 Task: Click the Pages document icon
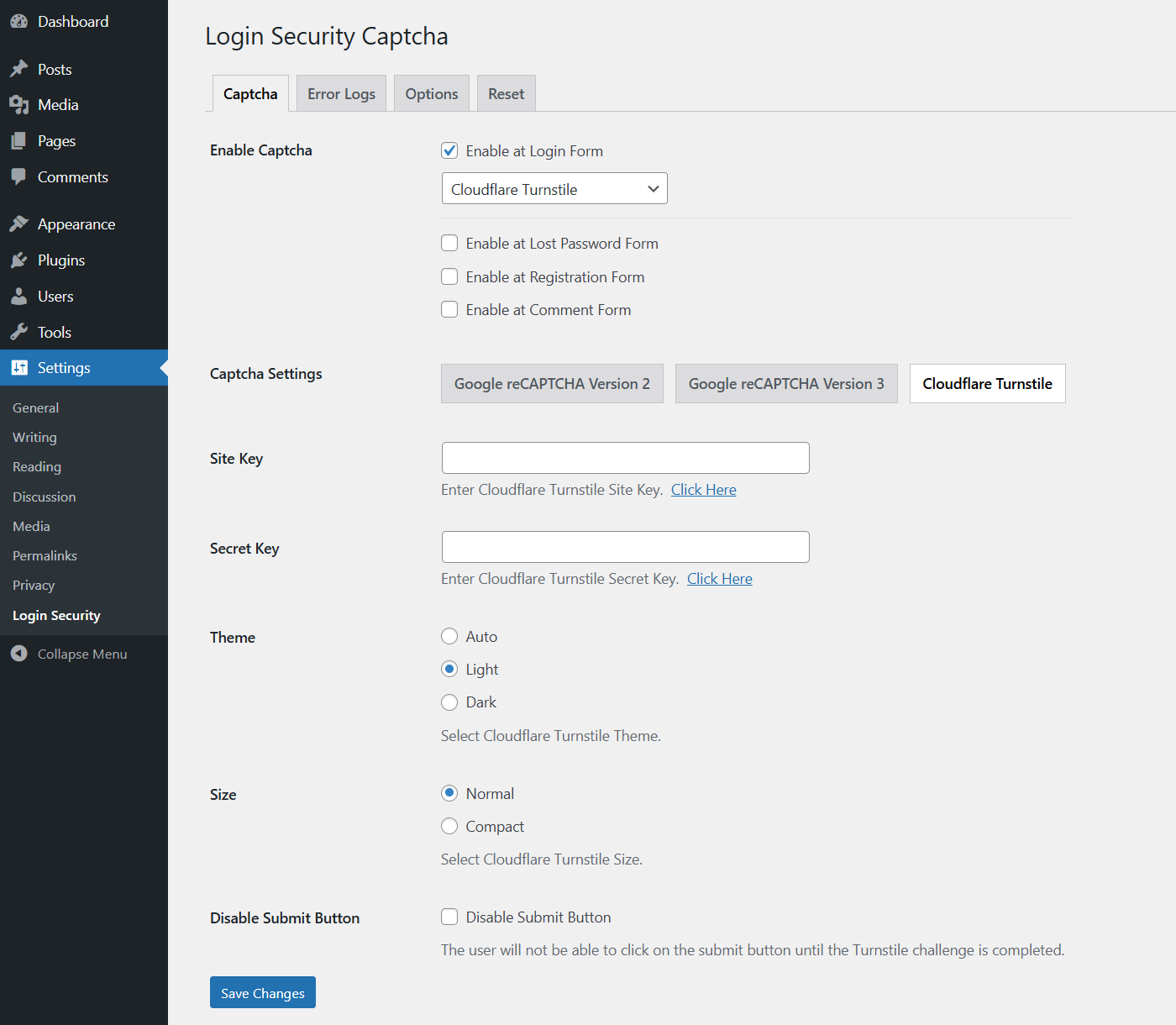[x=19, y=140]
